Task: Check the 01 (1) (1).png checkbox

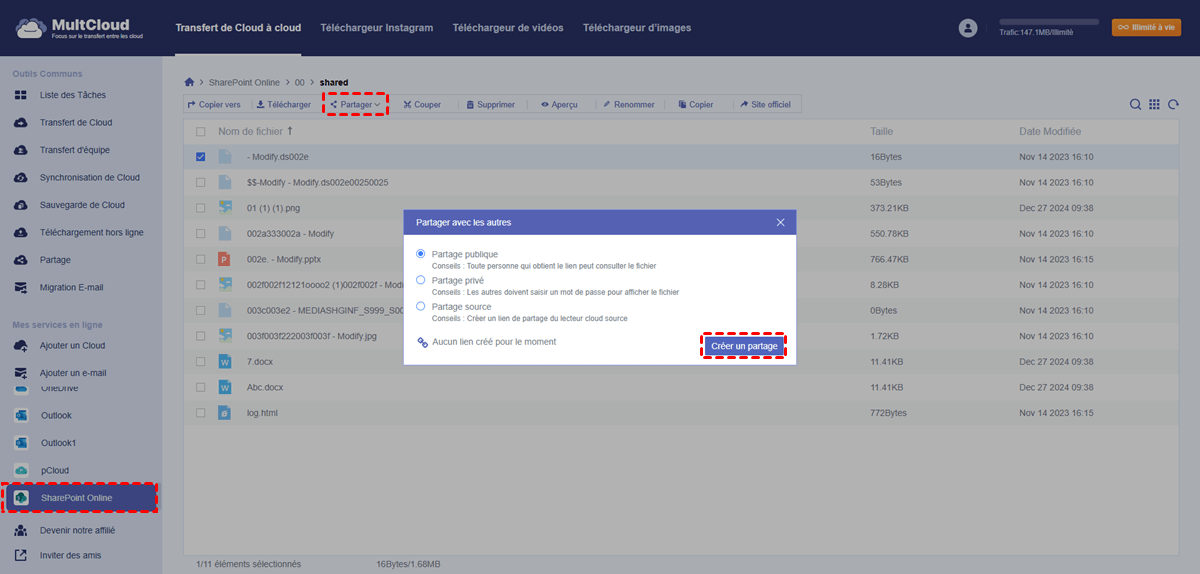Action: click(201, 208)
